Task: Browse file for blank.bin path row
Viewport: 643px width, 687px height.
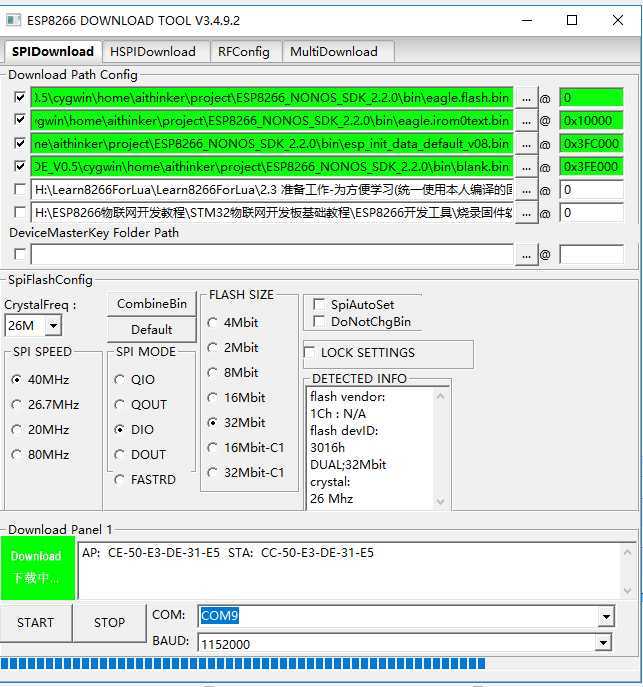Action: [x=526, y=167]
